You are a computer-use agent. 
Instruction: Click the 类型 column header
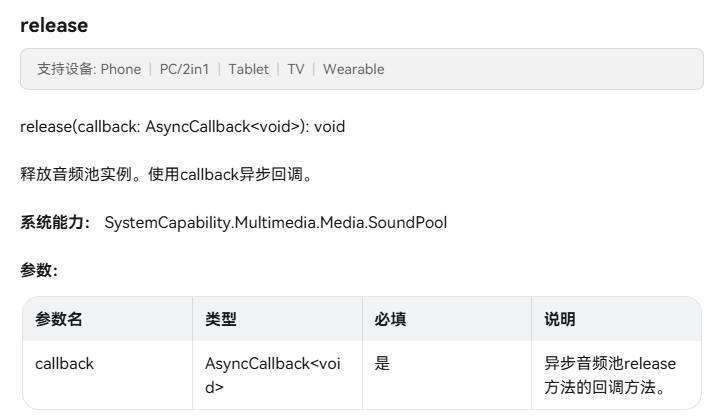[220, 320]
